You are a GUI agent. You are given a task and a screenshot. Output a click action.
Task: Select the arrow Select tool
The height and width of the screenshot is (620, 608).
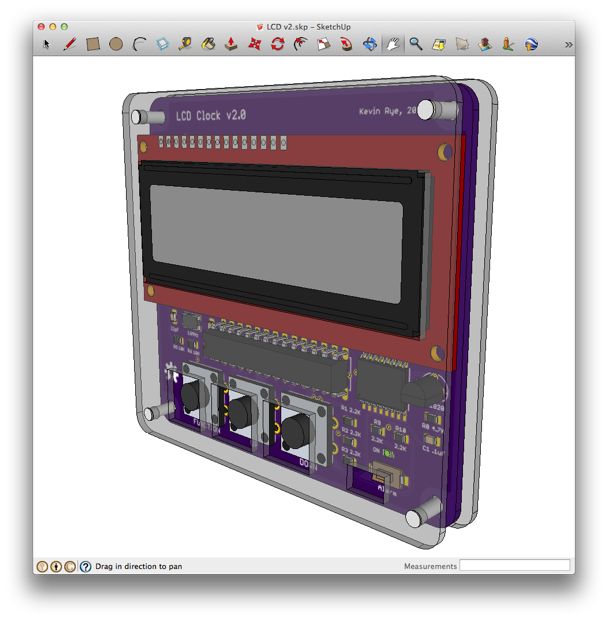(47, 44)
